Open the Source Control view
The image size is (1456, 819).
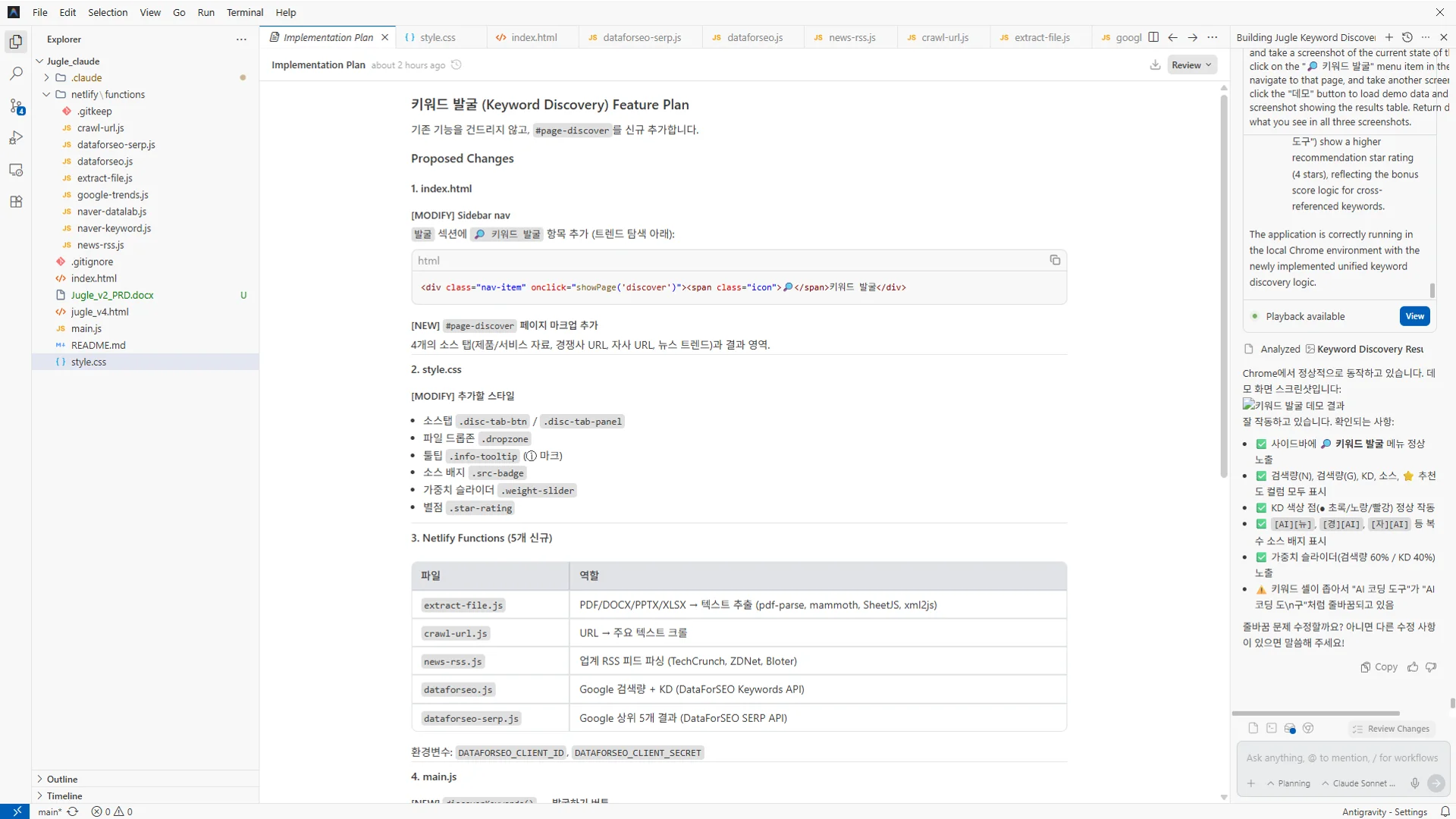pyautogui.click(x=16, y=106)
